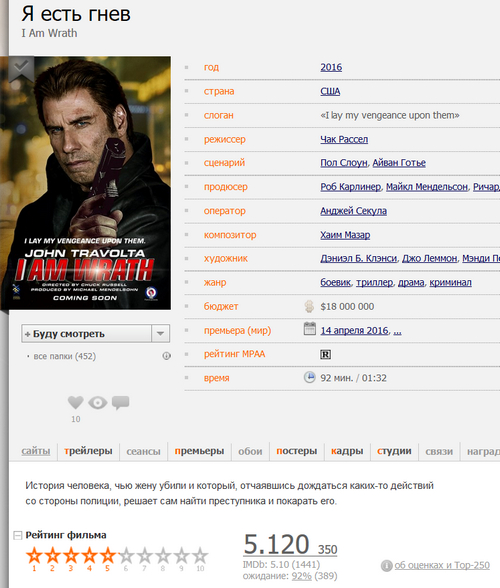Click the speech bubble comment icon

[x=120, y=403]
